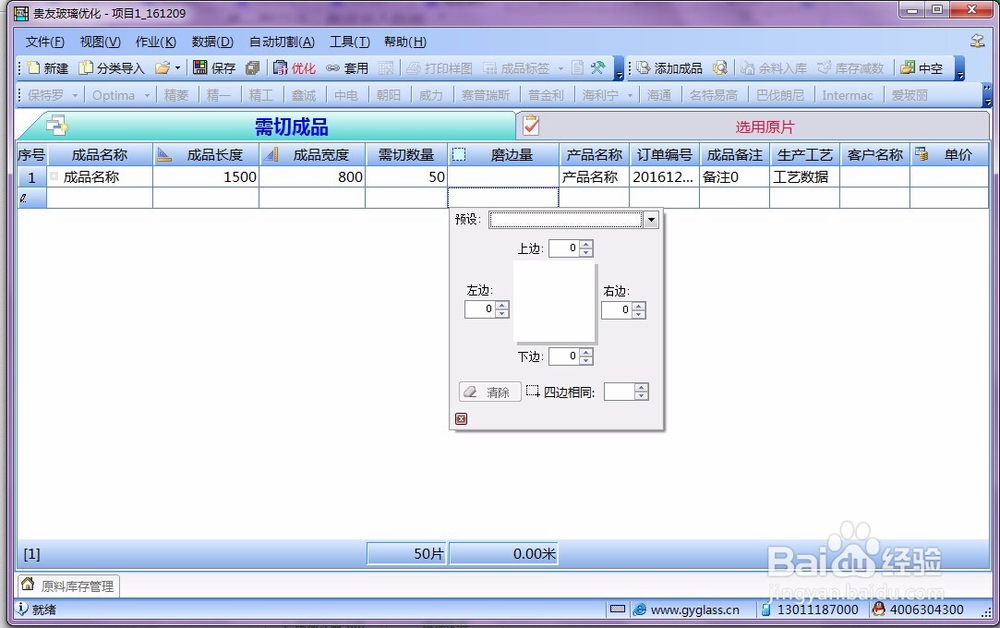
Task: Click the 单价 column header
Action: click(x=950, y=155)
